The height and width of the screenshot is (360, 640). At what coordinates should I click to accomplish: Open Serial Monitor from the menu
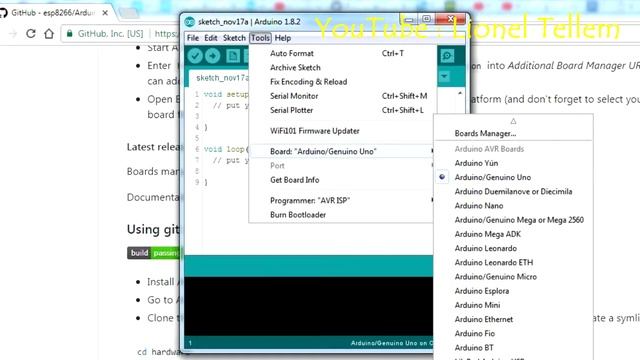[x=341, y=96]
